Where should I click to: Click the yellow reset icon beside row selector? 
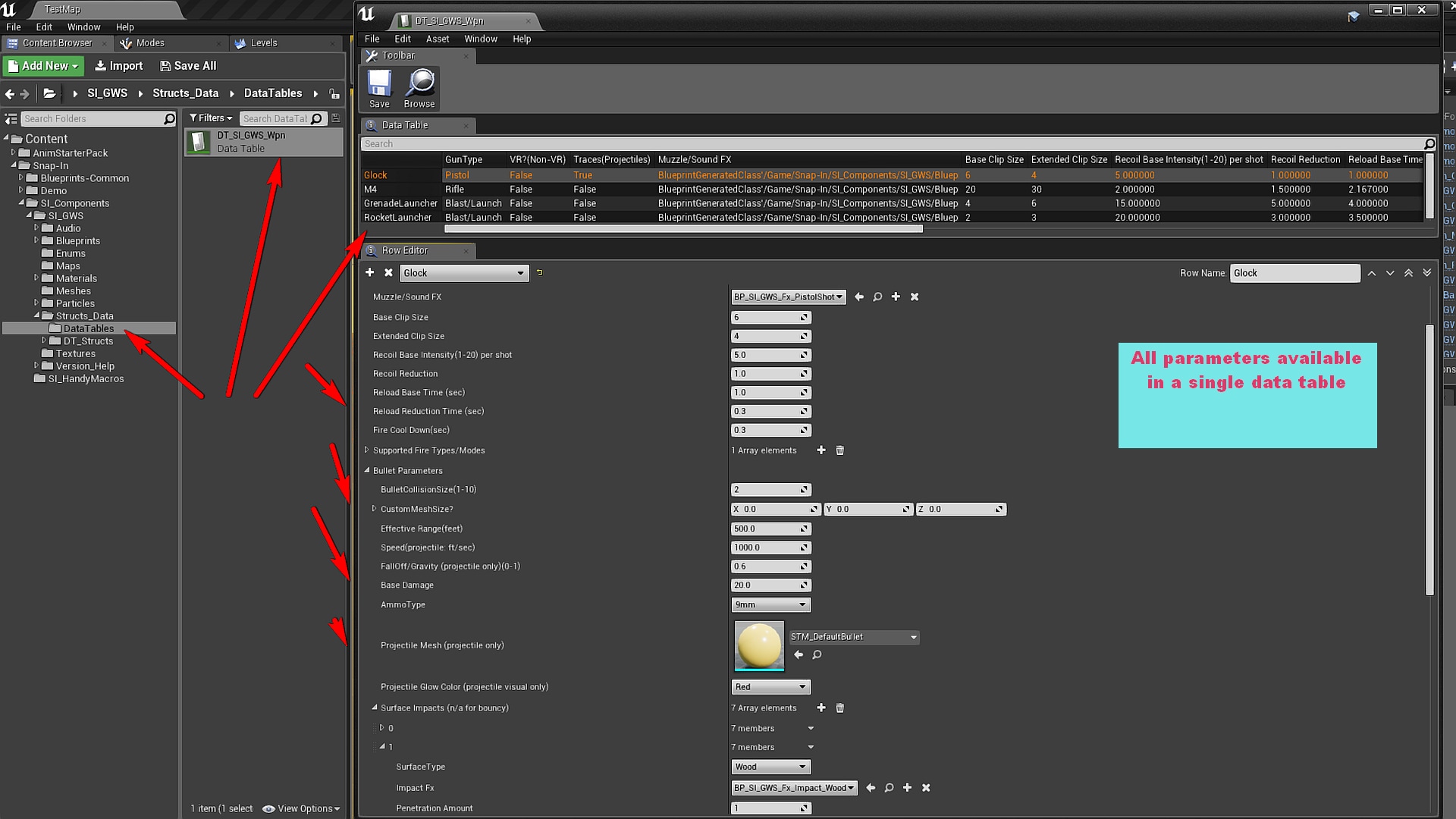539,272
